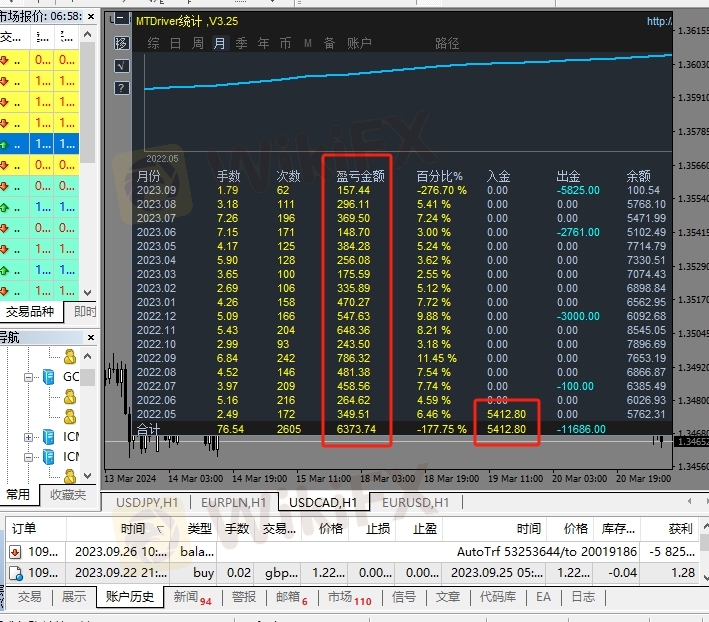Click navigator scroll down arrow
The image size is (709, 622).
[x=88, y=476]
